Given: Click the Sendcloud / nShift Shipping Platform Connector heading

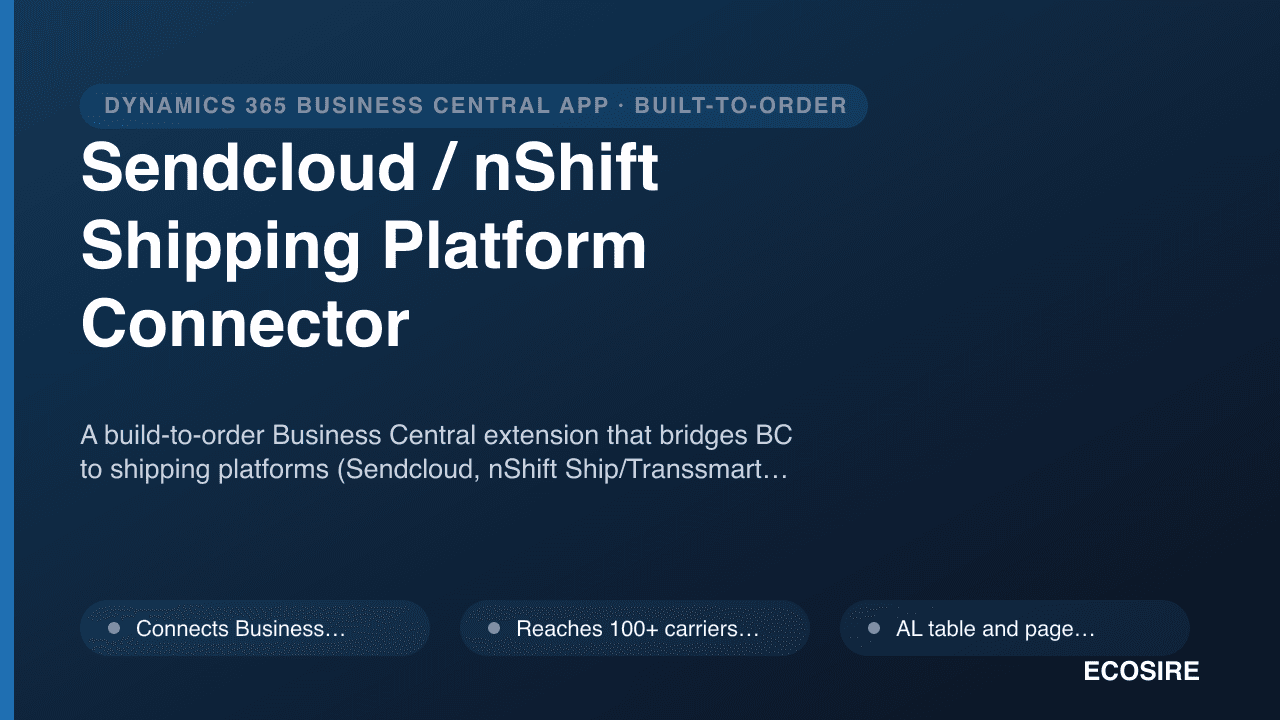Looking at the screenshot, I should pyautogui.click(x=370, y=246).
